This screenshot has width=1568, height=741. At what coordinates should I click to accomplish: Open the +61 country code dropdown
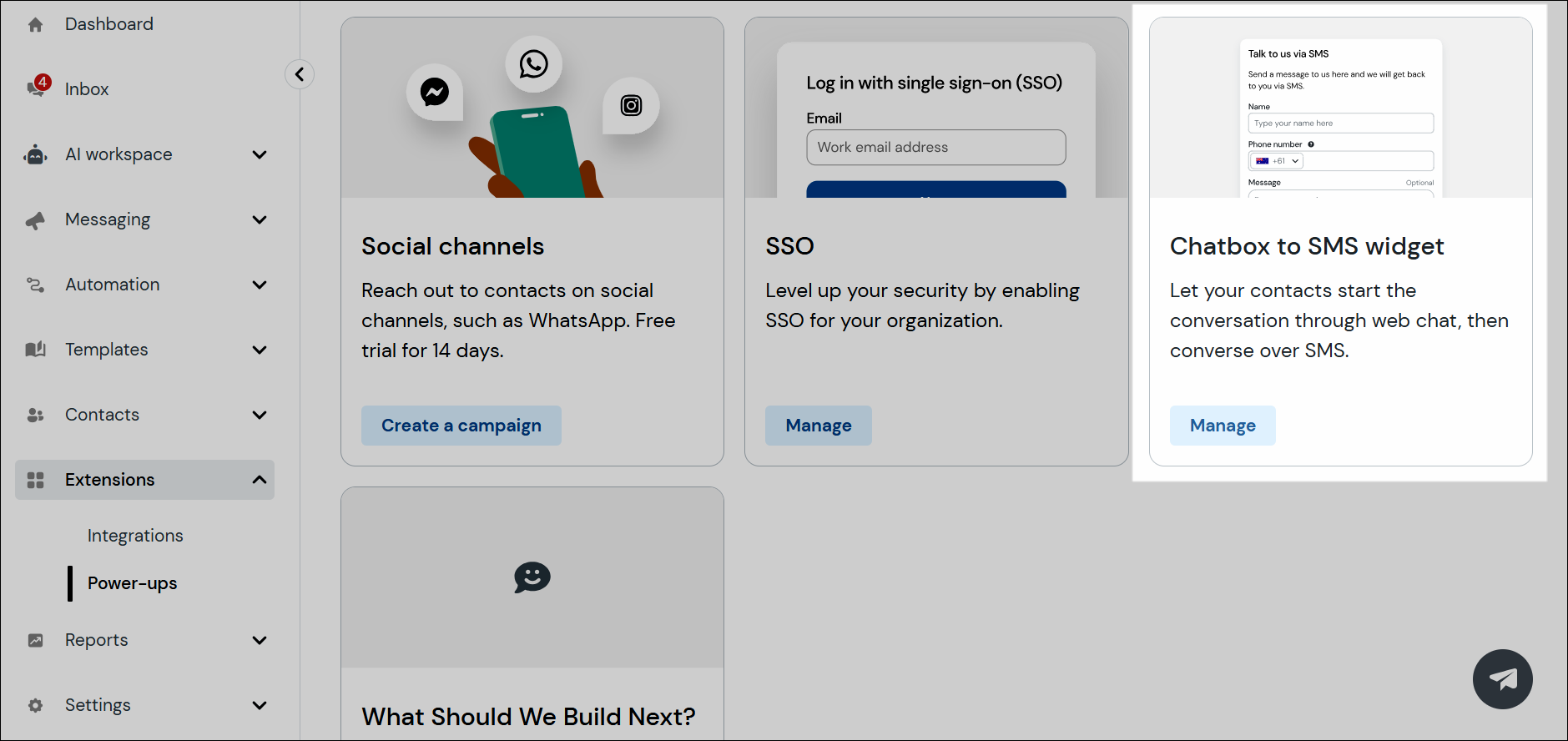click(1278, 161)
